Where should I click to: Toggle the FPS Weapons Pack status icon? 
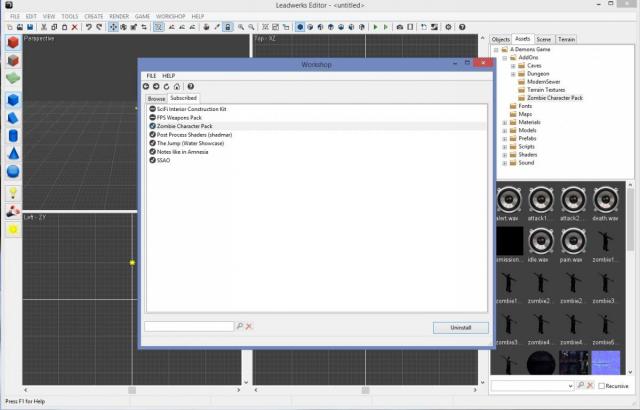152,118
